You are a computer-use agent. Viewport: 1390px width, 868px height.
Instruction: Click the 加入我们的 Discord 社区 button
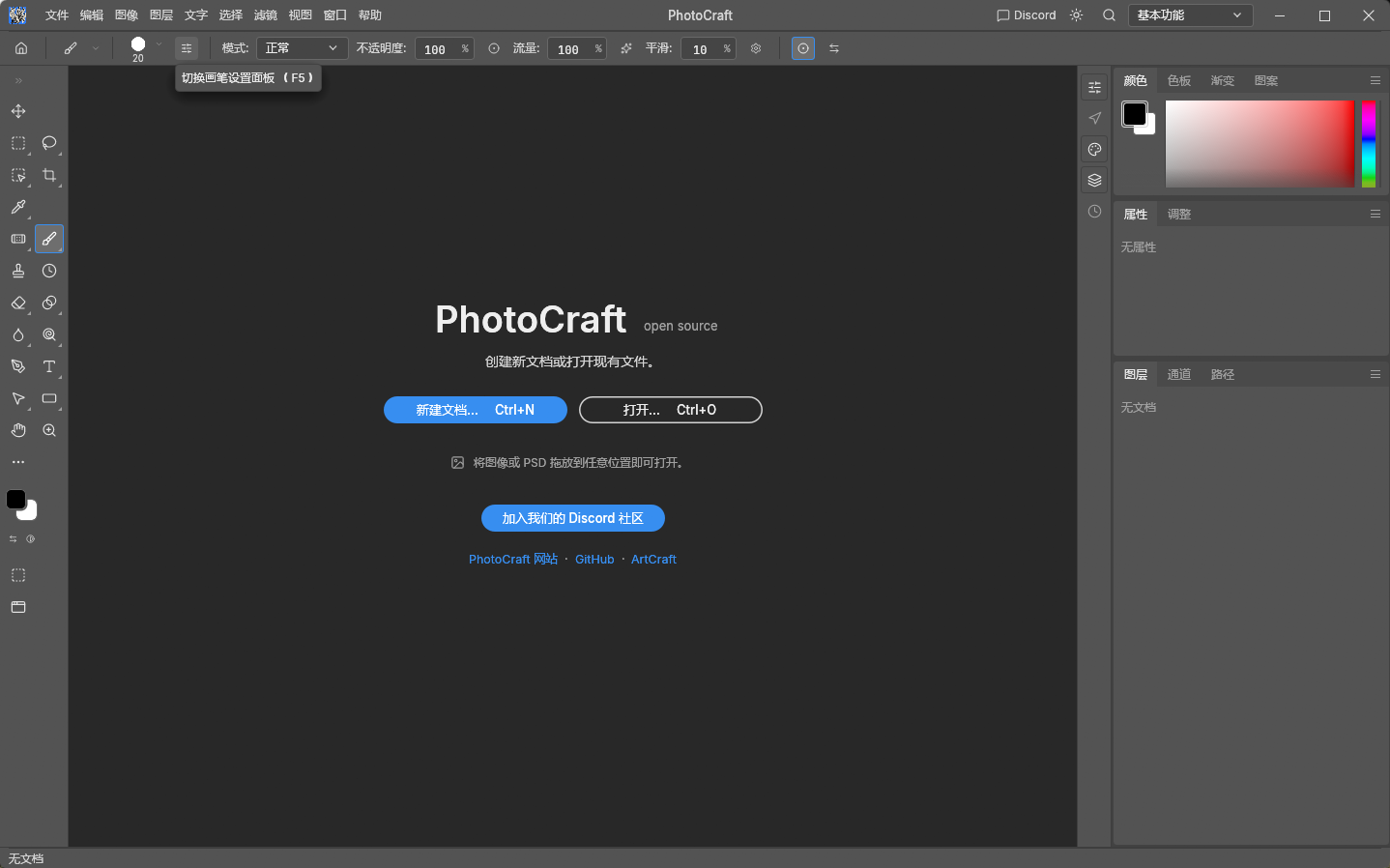pos(573,518)
